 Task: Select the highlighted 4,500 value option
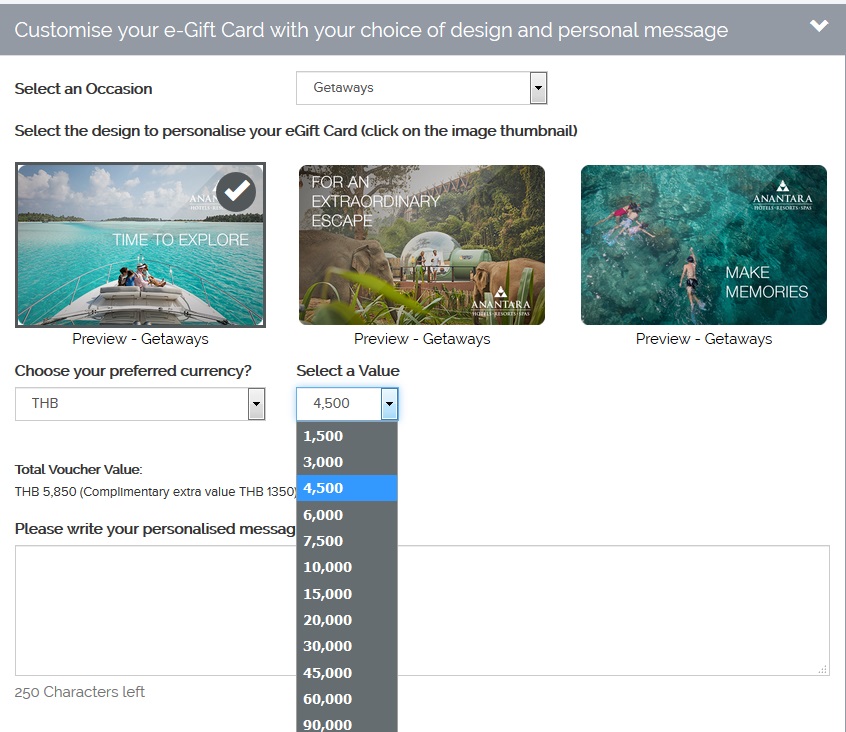click(x=346, y=488)
